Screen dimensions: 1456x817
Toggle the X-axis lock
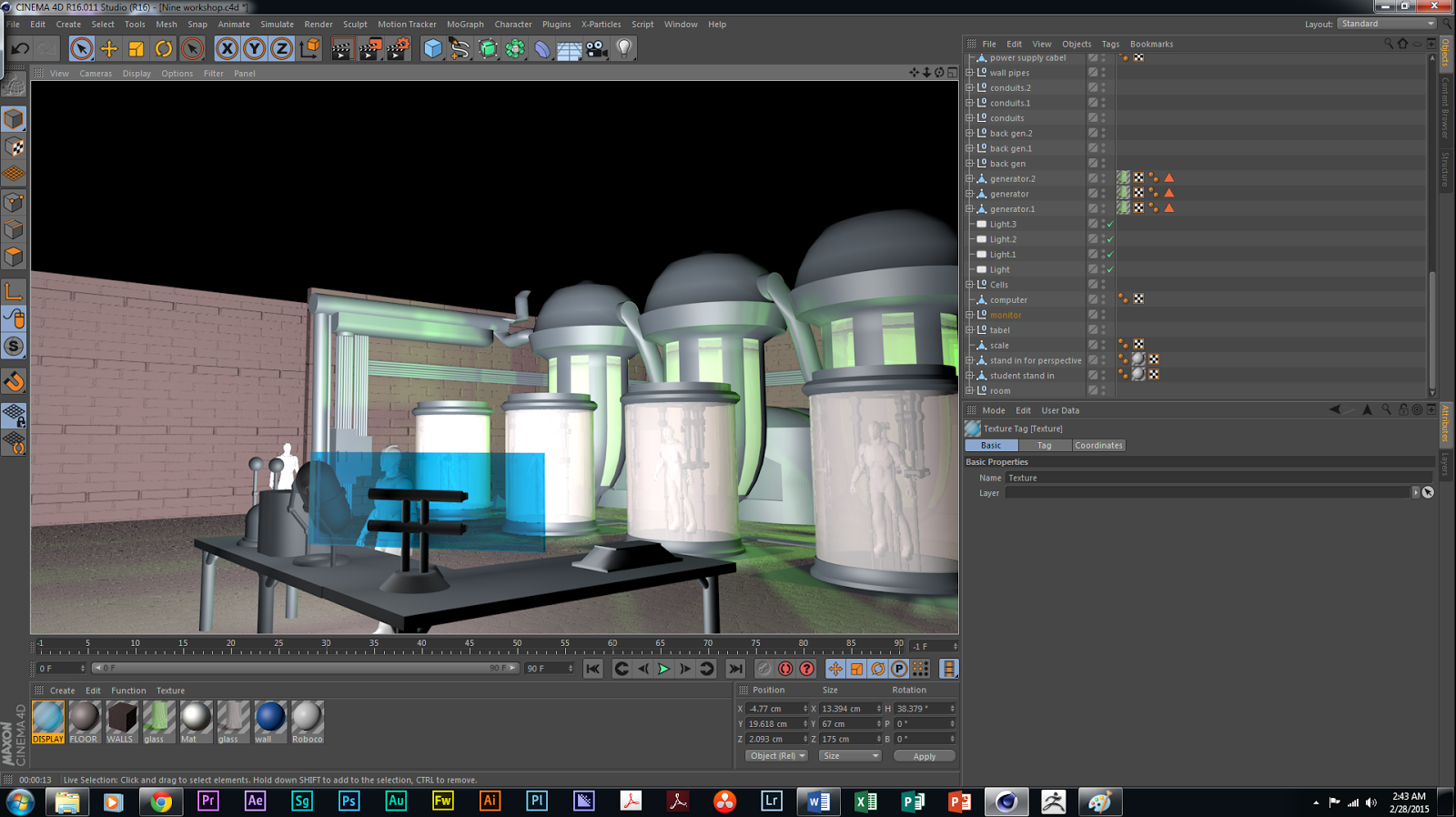tap(227, 49)
